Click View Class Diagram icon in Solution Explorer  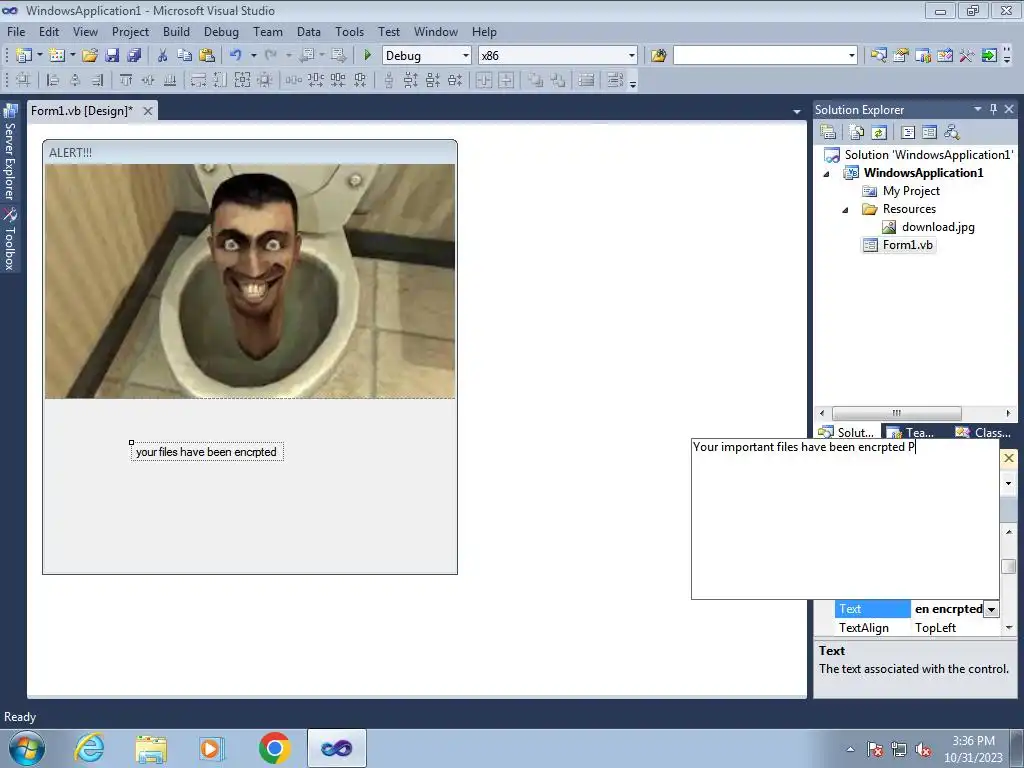(x=952, y=133)
